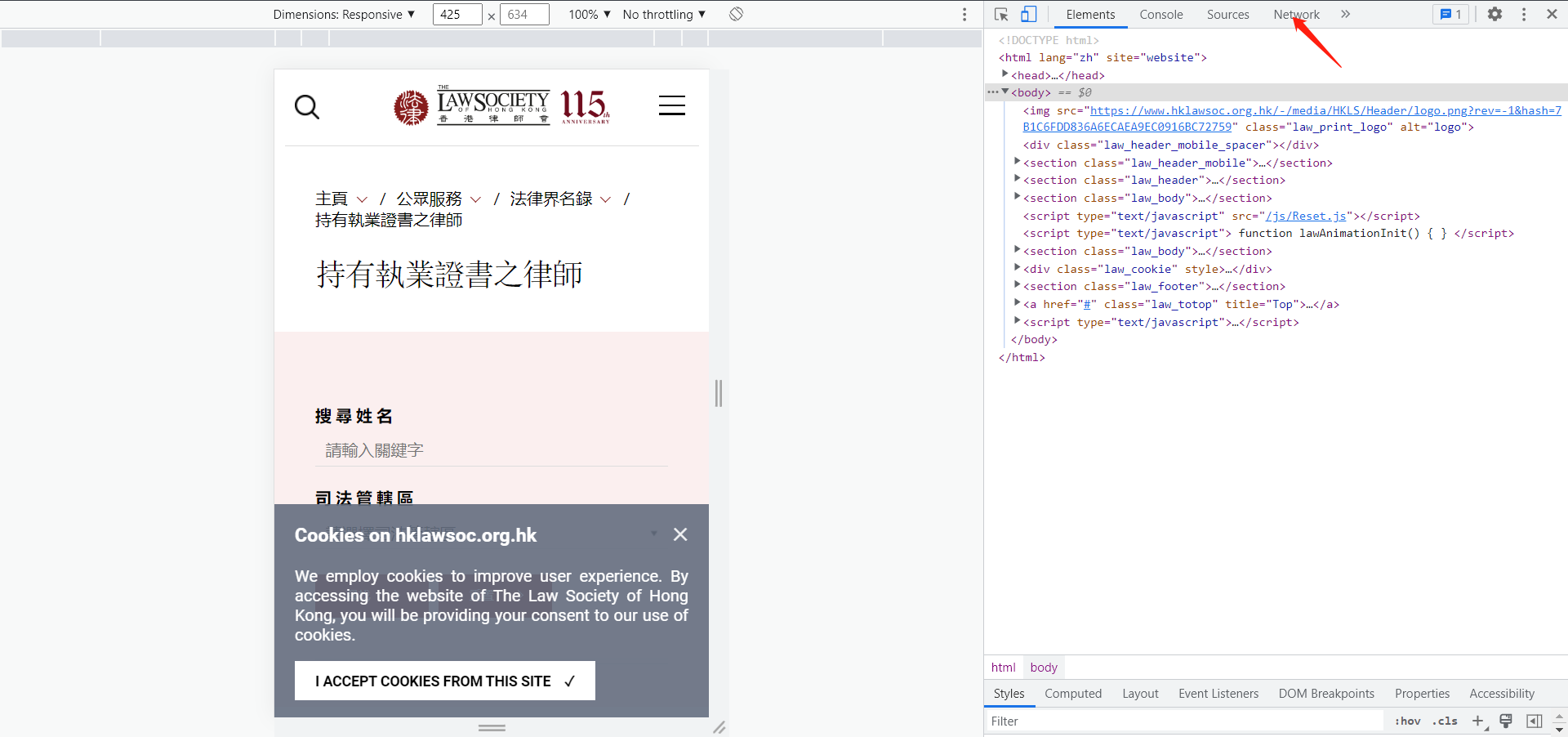Switch to the Elements tab
The width and height of the screenshot is (1568, 737).
tap(1090, 15)
